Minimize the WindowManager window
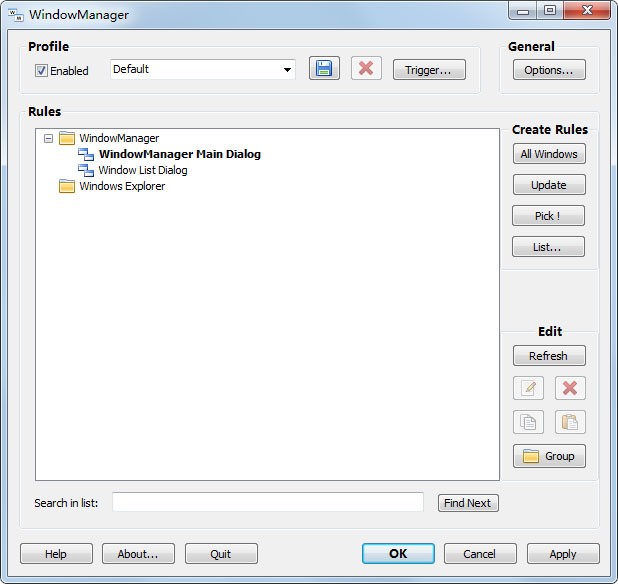 click(x=523, y=10)
